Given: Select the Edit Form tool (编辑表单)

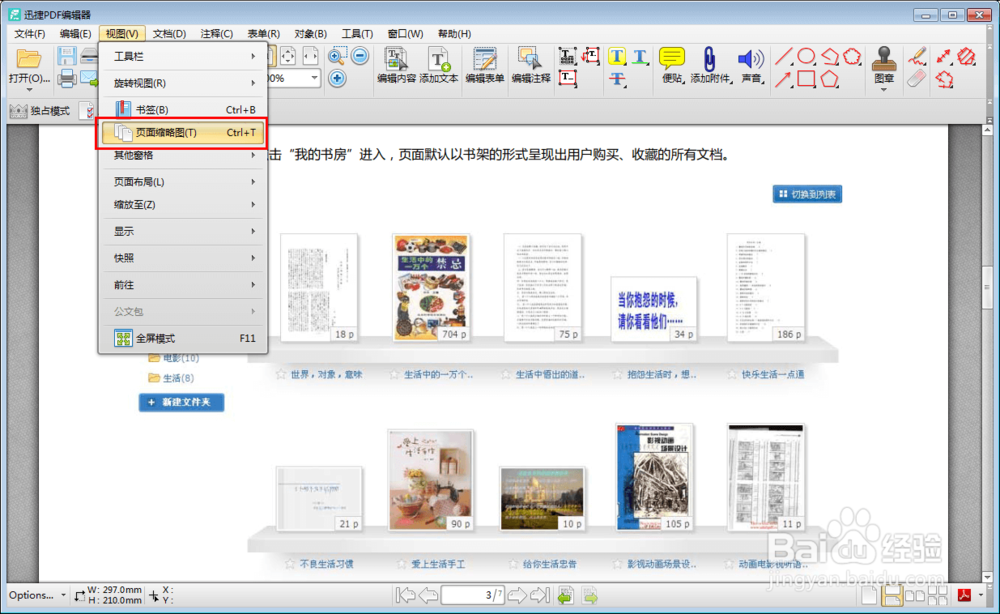Looking at the screenshot, I should pos(485,66).
